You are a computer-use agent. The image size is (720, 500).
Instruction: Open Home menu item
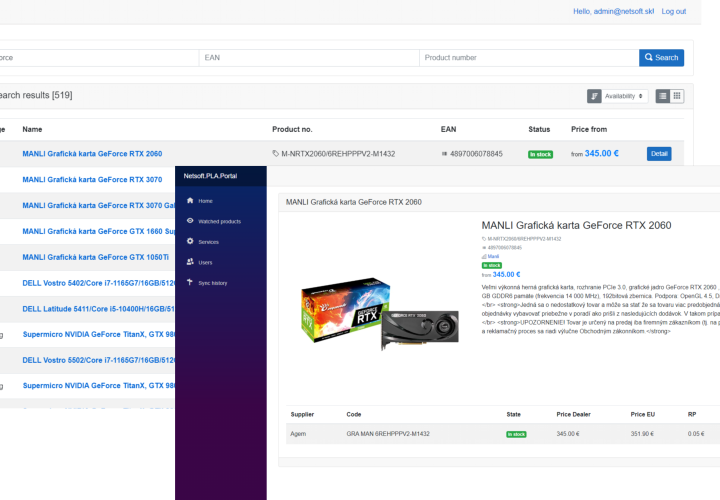205,201
